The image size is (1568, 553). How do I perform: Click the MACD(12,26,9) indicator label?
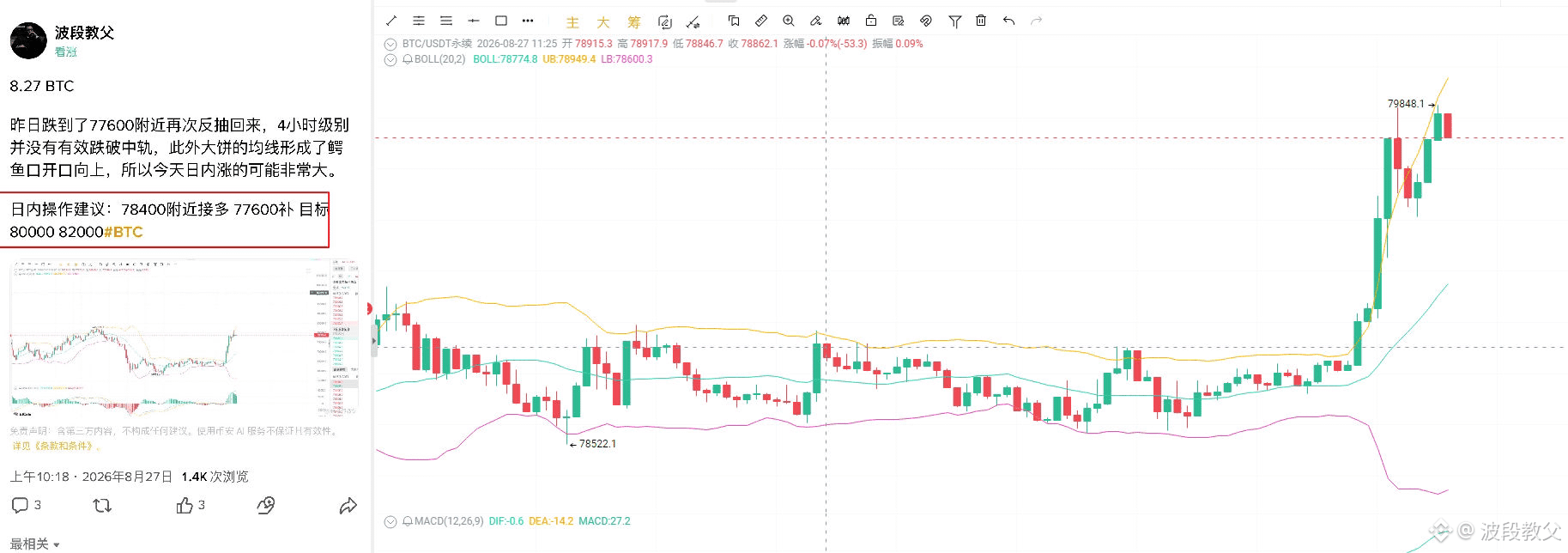click(x=449, y=521)
